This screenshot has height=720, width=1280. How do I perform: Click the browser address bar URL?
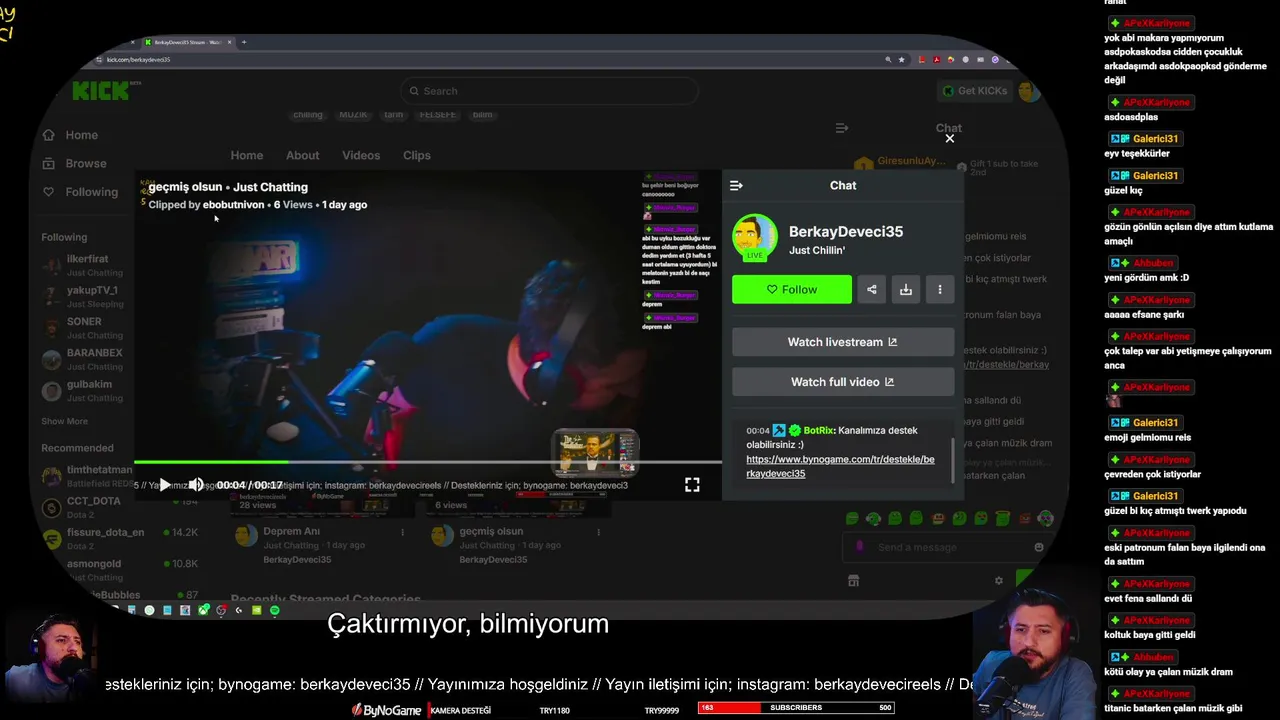pyautogui.click(x=138, y=60)
